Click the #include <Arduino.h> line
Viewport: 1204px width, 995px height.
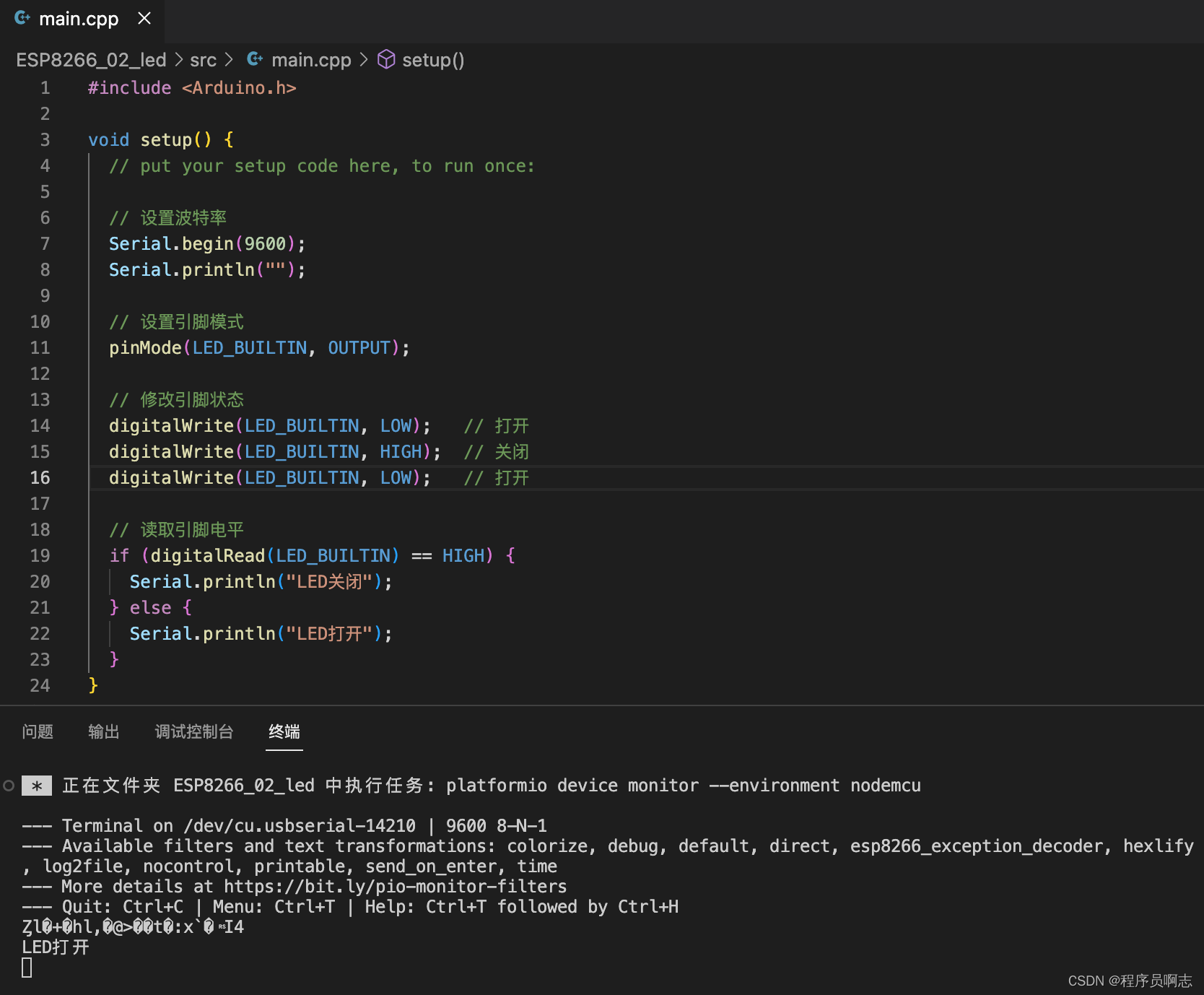click(192, 88)
